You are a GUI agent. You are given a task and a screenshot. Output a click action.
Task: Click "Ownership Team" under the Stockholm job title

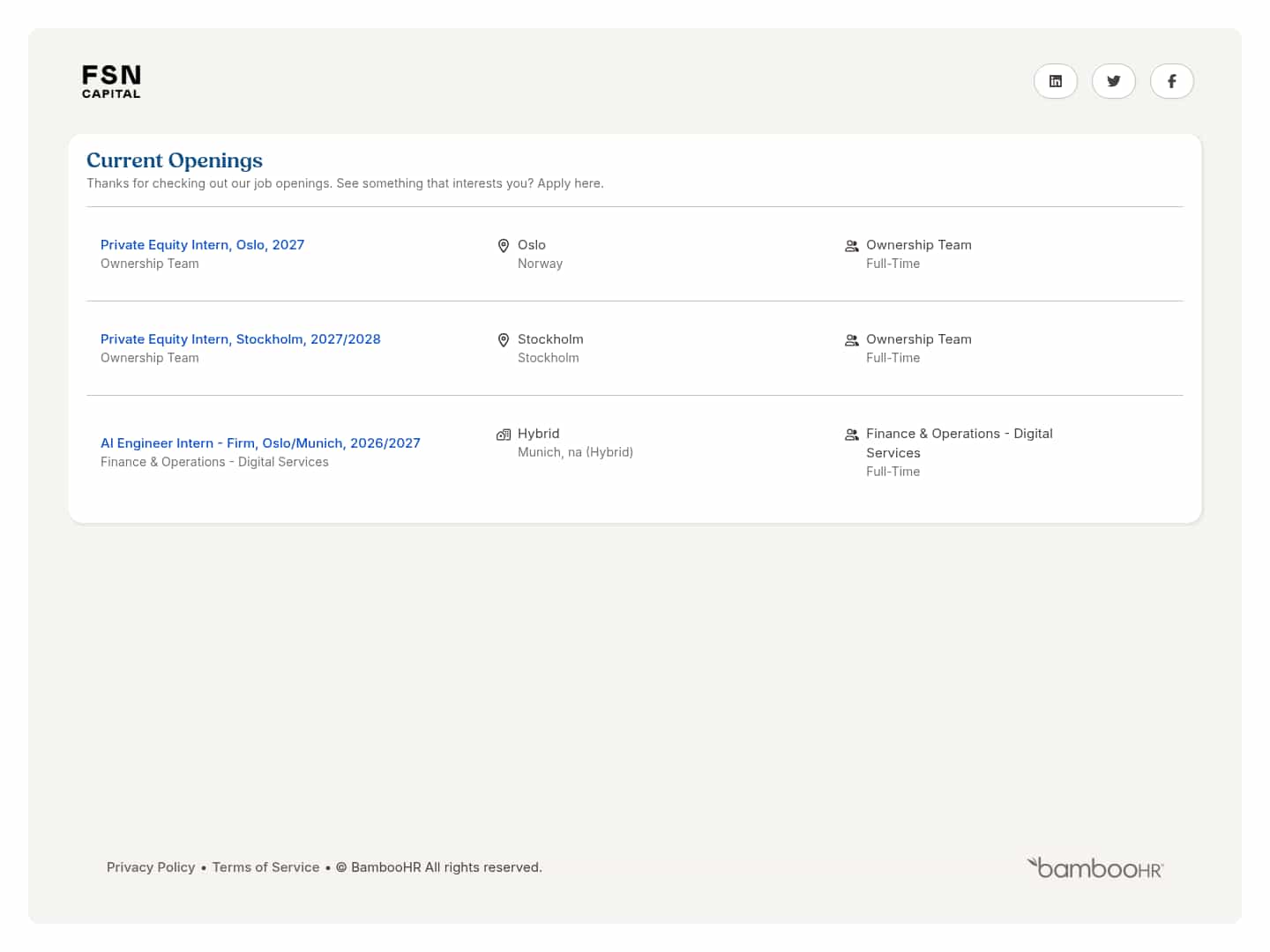(150, 358)
